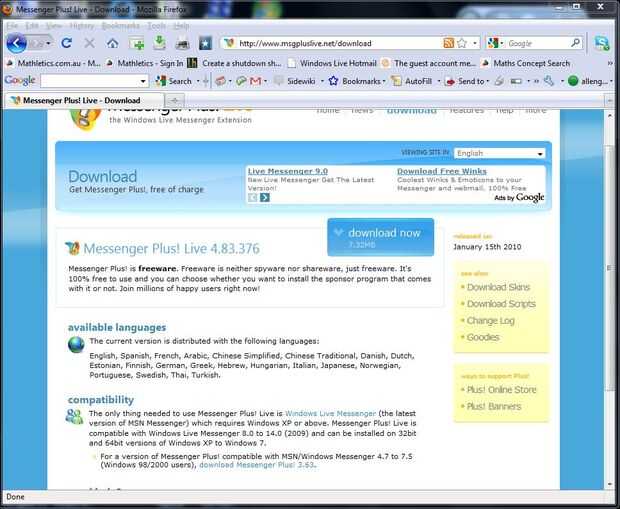Open the Downloads toolbar icon
Viewport: 620px width, 509px height.
point(159,42)
